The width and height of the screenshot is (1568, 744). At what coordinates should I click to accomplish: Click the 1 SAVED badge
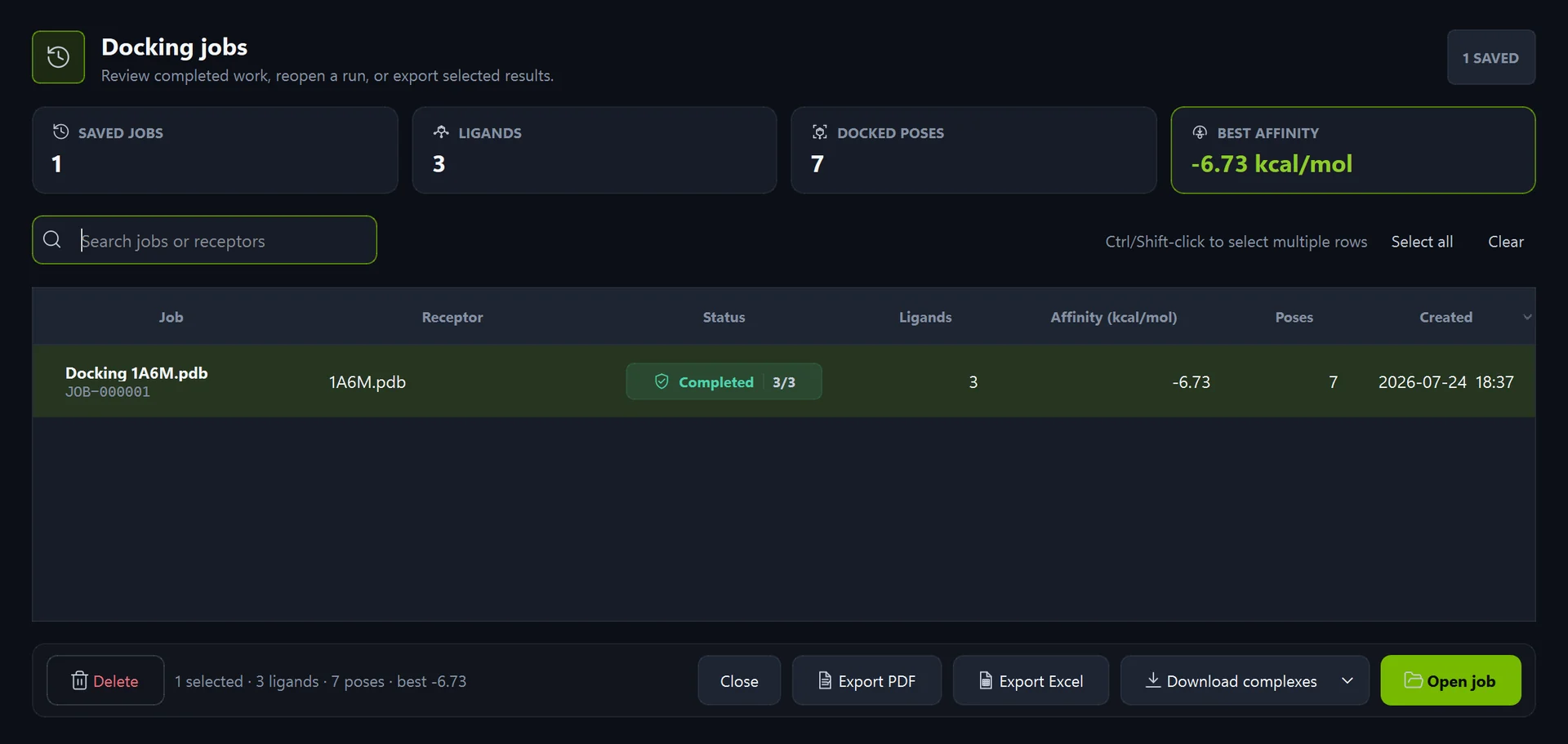coord(1491,57)
